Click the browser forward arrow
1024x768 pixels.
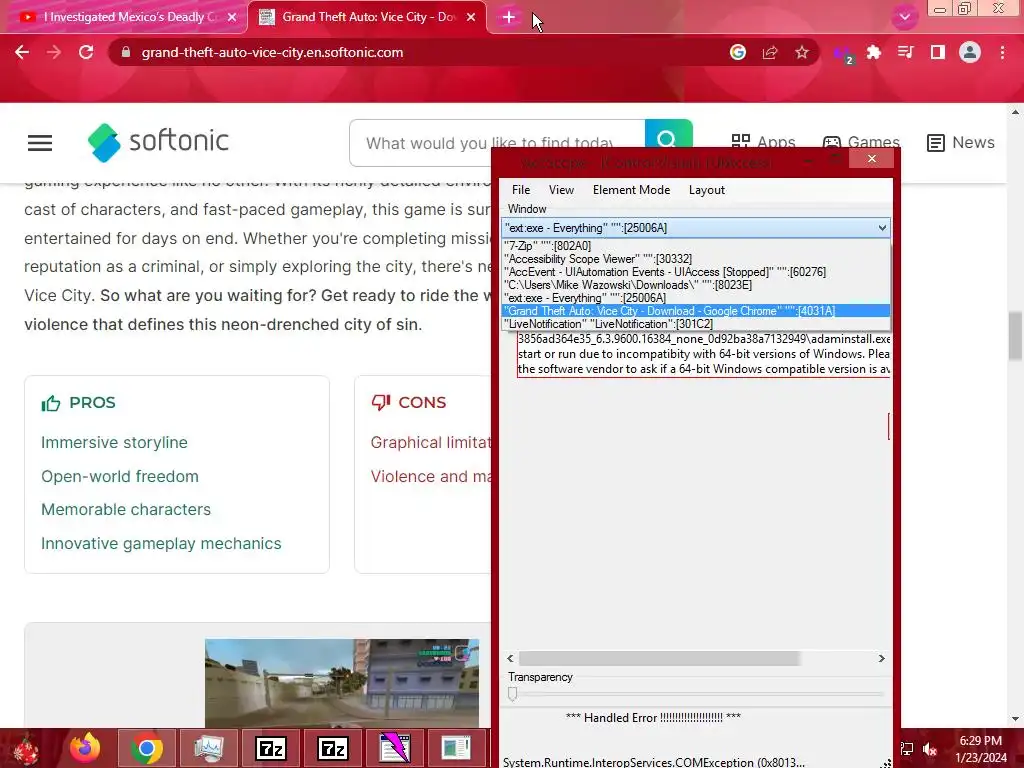[54, 52]
